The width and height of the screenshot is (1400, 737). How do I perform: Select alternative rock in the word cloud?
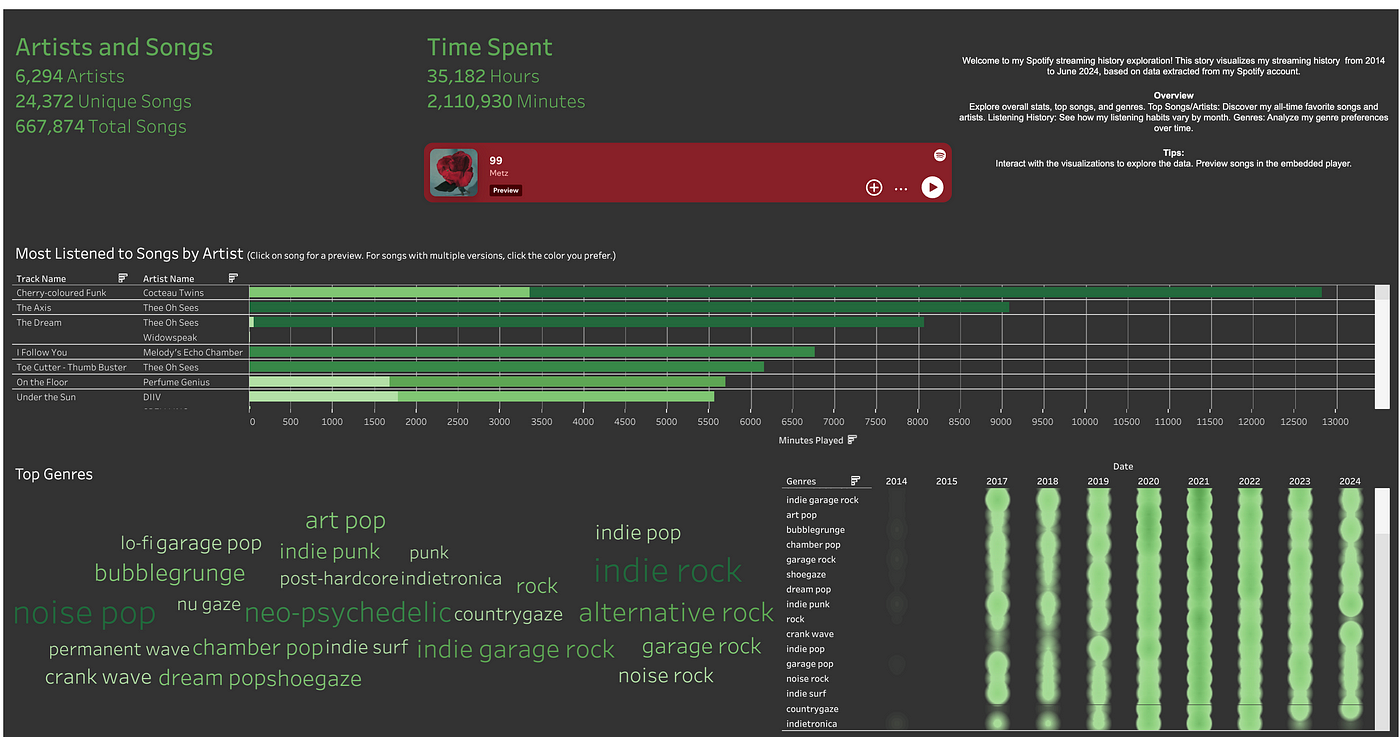pos(676,613)
